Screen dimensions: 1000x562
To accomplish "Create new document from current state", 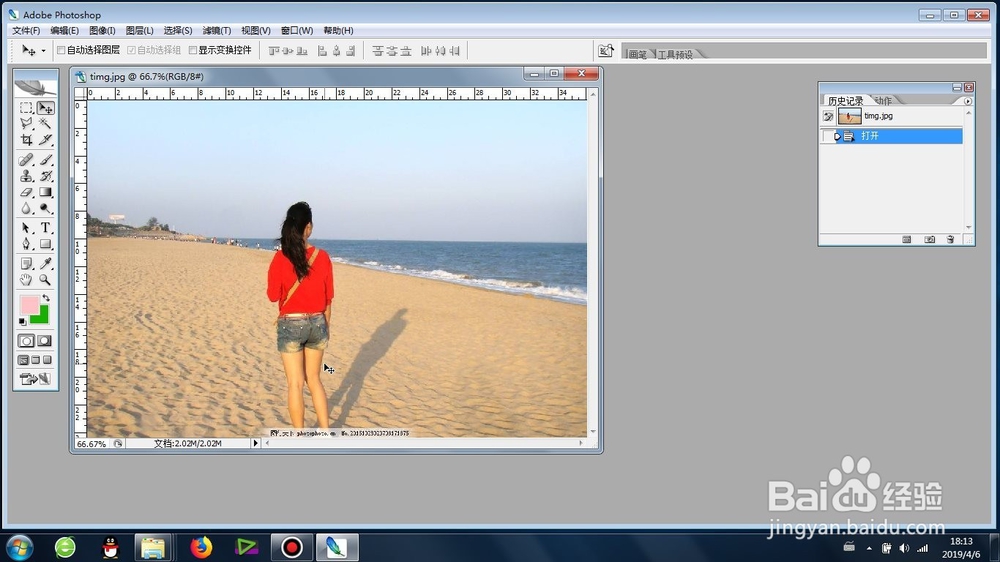I will tap(907, 239).
